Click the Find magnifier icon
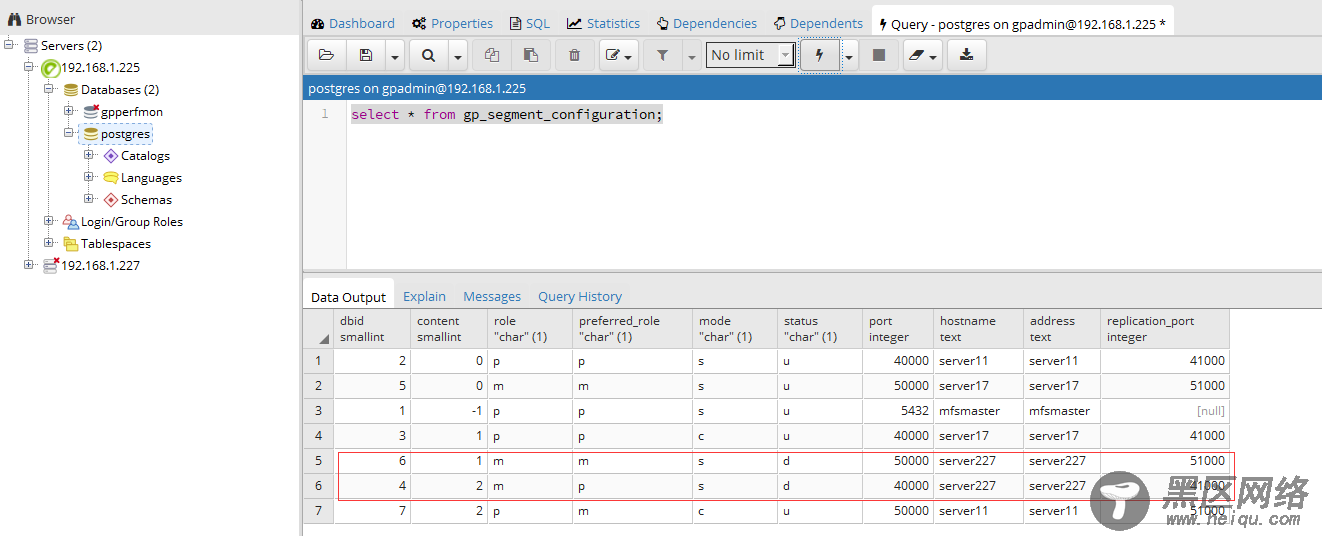The width and height of the screenshot is (1322, 536). pyautogui.click(x=428, y=55)
